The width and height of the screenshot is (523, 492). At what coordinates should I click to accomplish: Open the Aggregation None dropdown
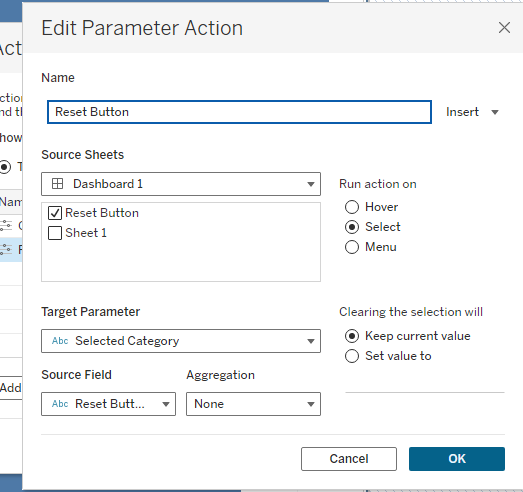(x=253, y=404)
